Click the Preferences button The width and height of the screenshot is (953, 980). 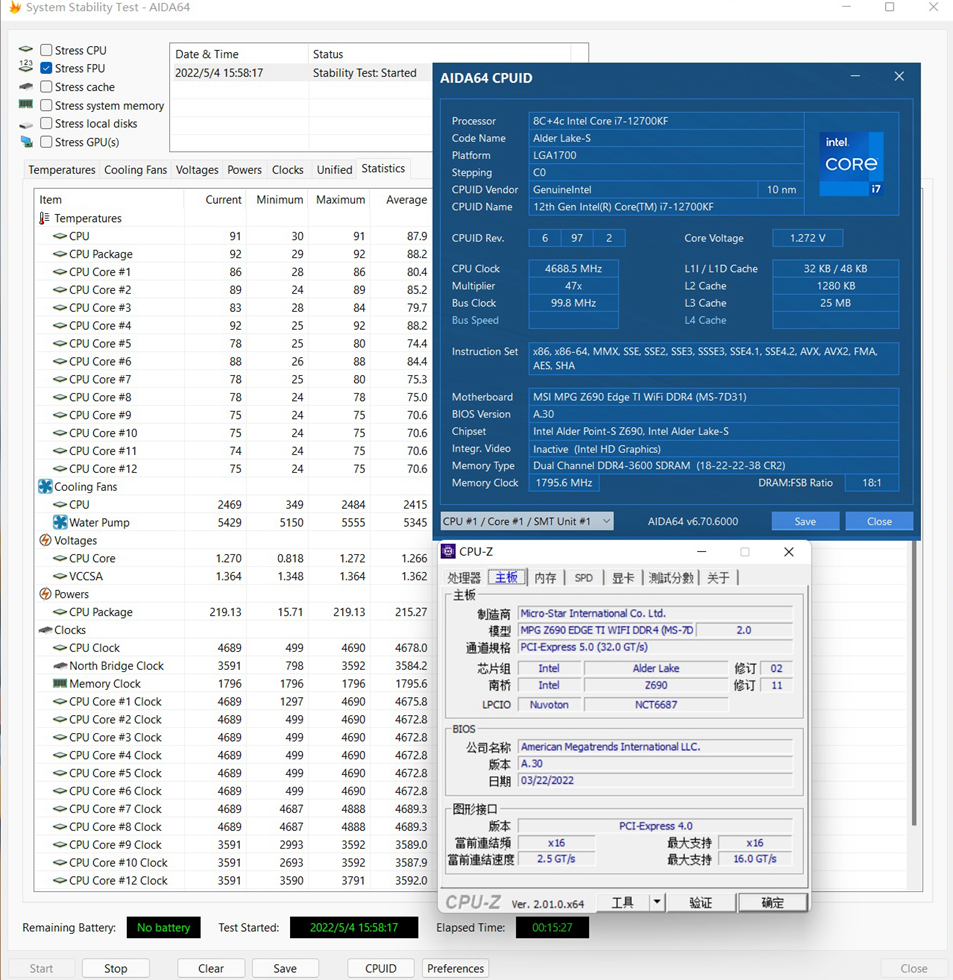(455, 968)
